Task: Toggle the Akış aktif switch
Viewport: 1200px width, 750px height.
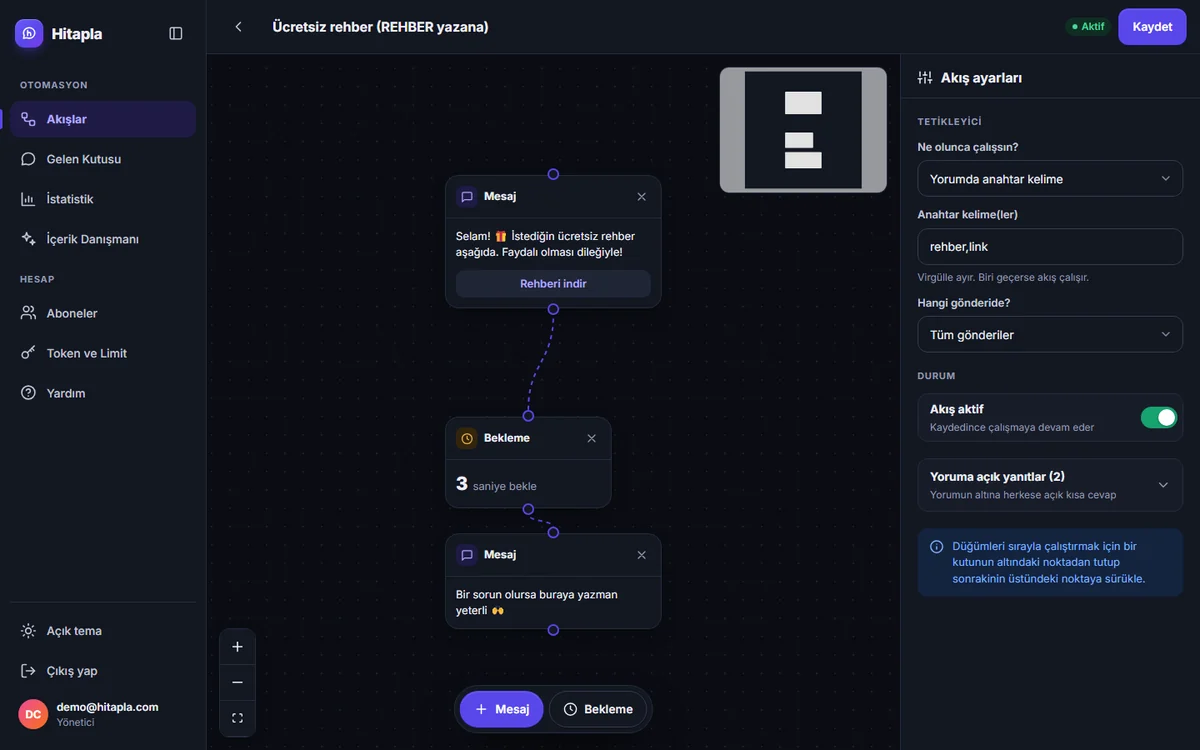Action: (1159, 417)
